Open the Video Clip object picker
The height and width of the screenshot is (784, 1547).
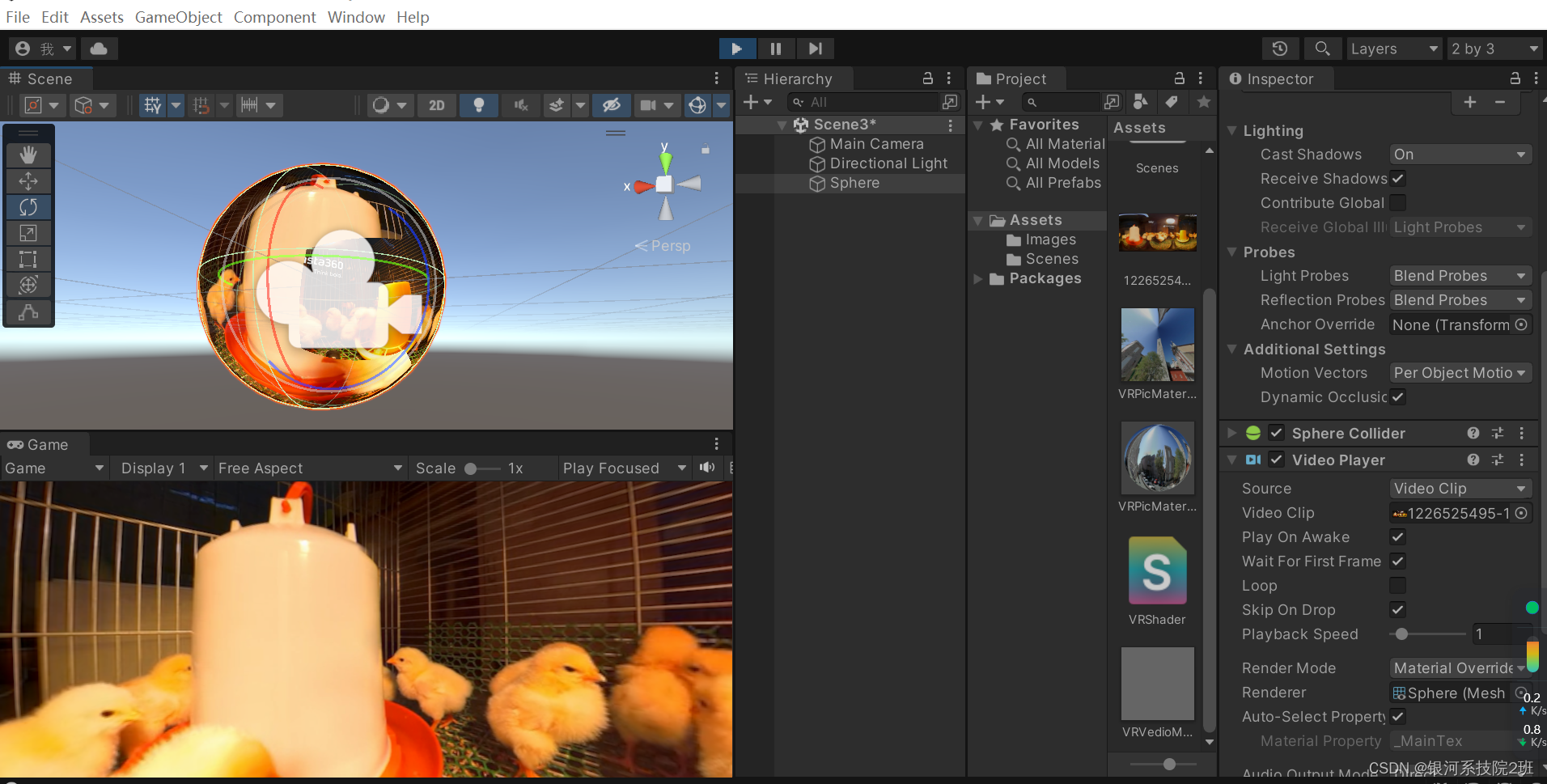1520,512
